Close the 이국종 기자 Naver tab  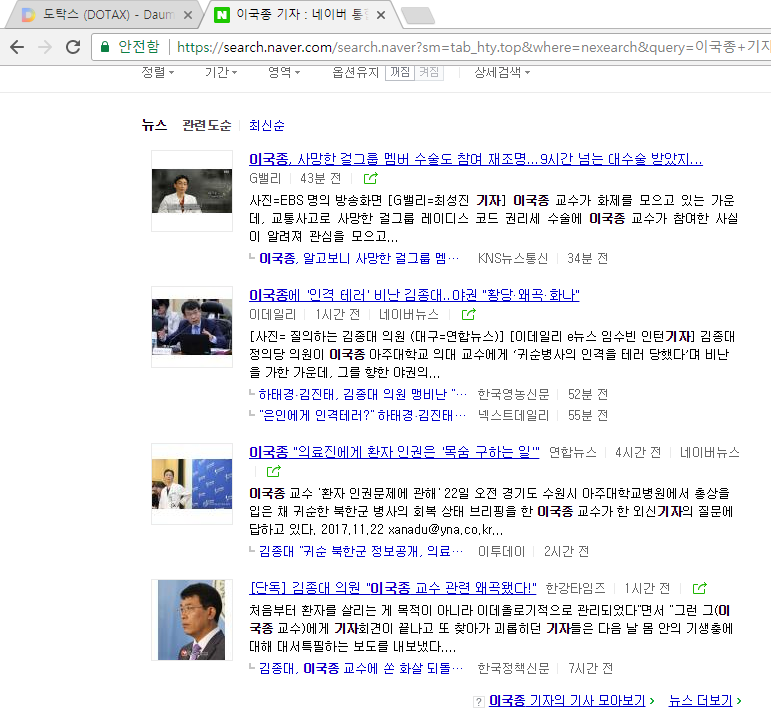point(381,15)
